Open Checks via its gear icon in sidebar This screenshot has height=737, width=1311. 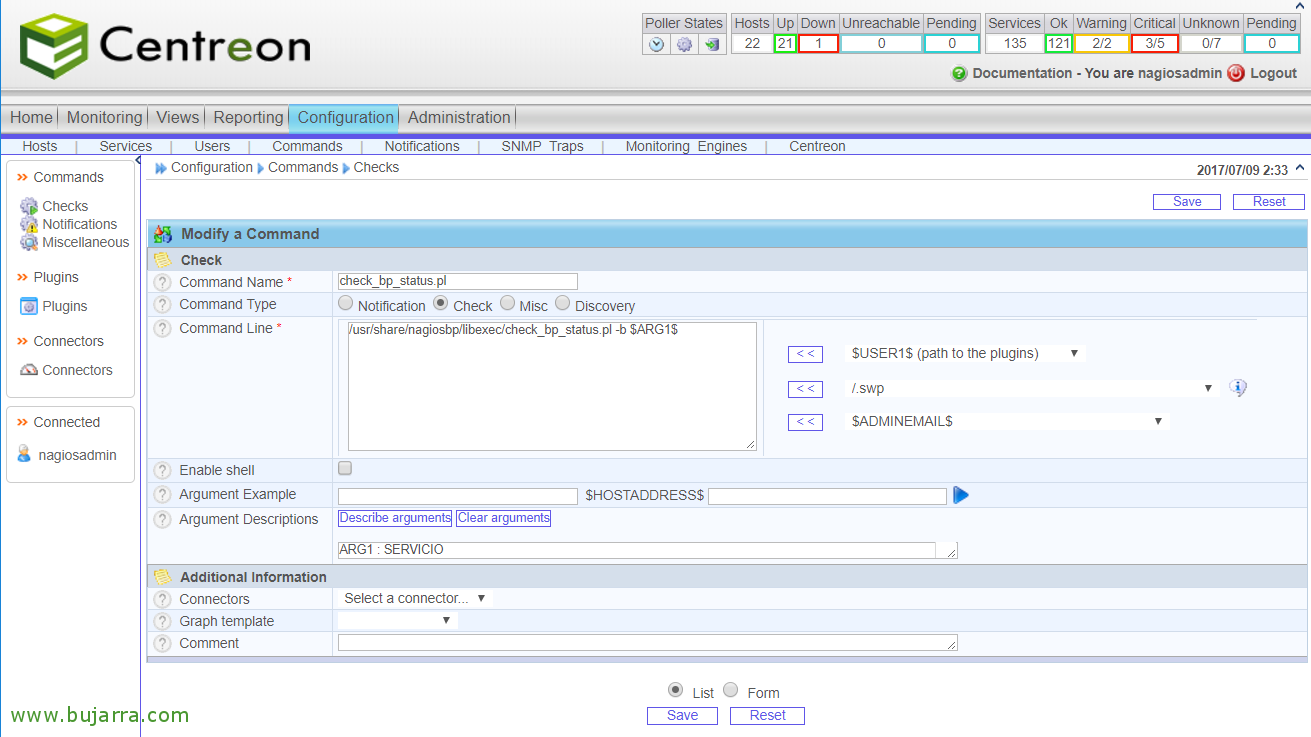click(28, 206)
